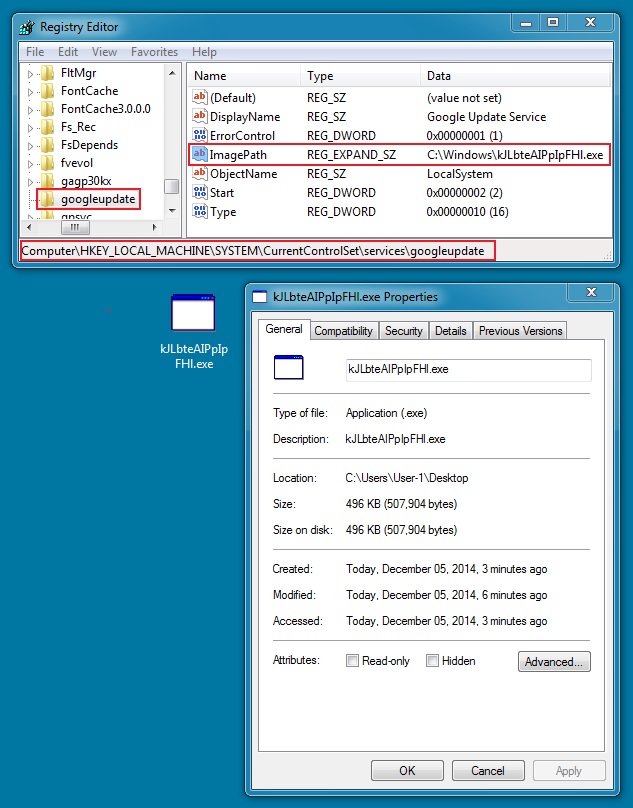
Task: Click the gagp30kx folder icon
Action: [x=47, y=181]
